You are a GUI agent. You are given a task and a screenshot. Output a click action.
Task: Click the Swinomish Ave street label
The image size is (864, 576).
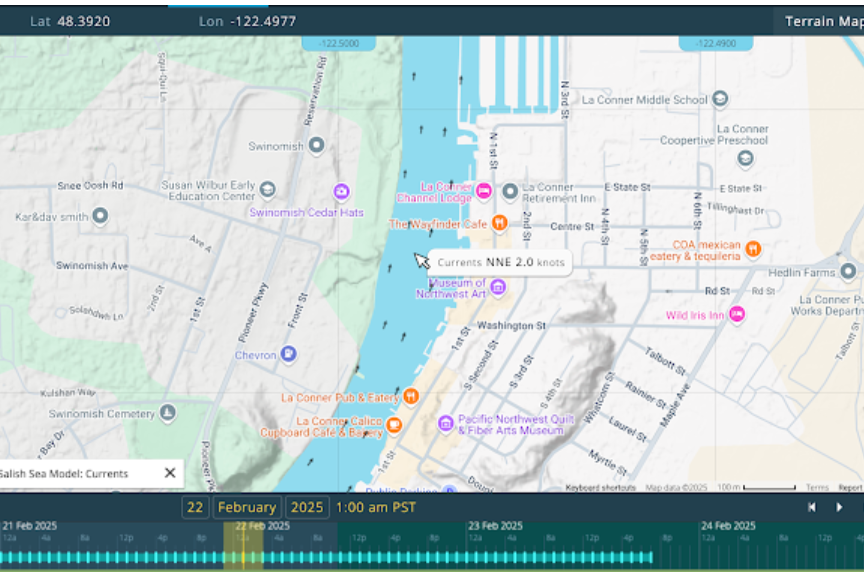pos(92,266)
